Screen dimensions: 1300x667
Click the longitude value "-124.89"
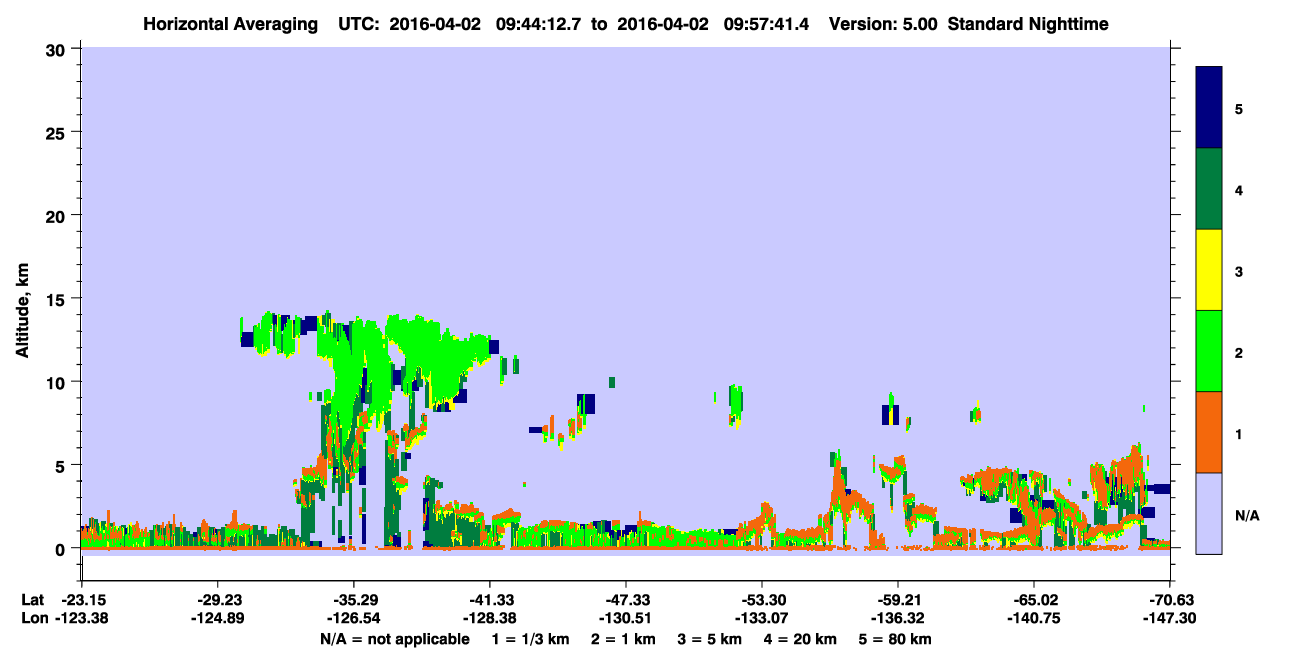click(217, 619)
